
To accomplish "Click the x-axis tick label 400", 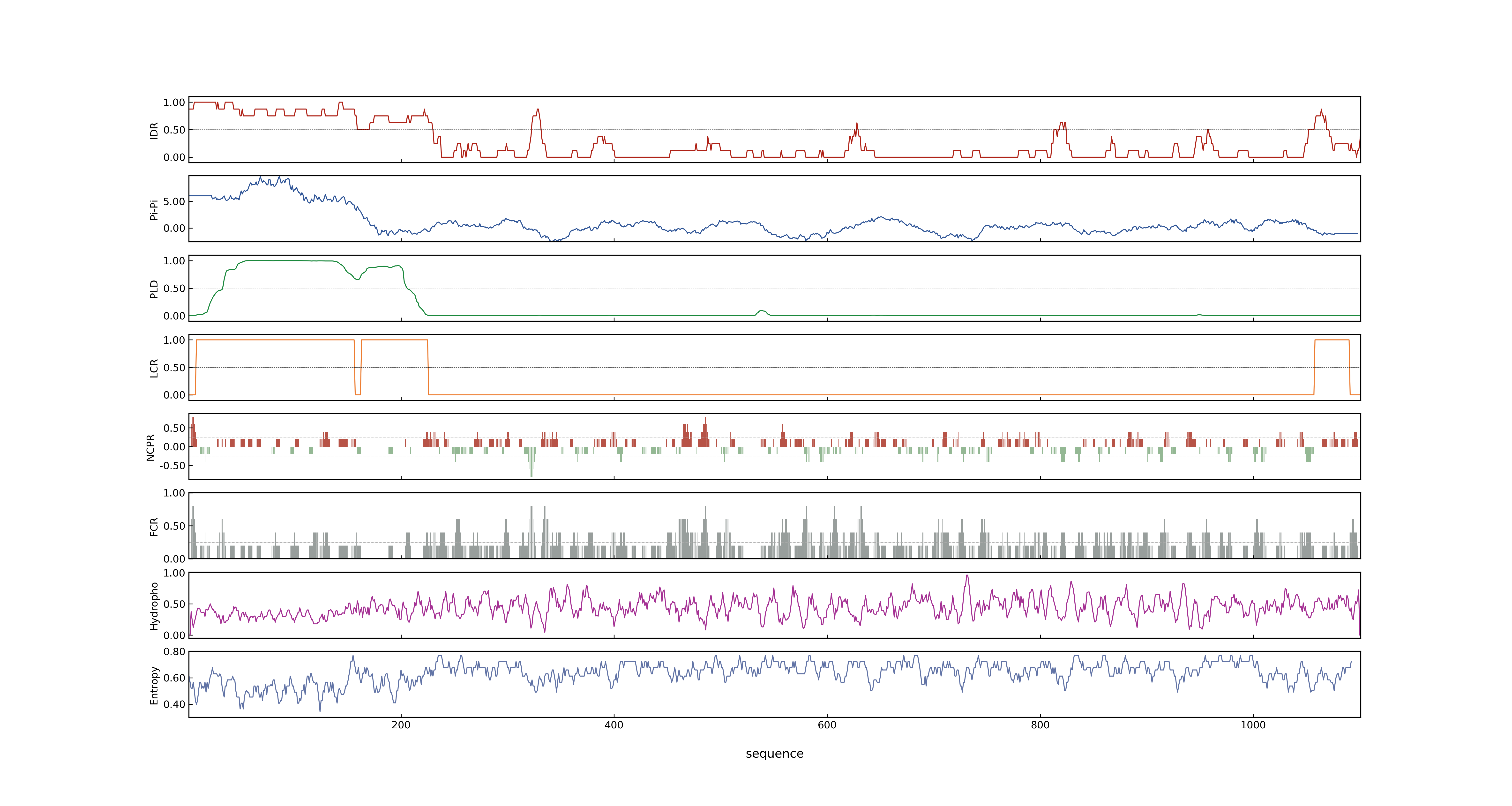I will point(614,725).
